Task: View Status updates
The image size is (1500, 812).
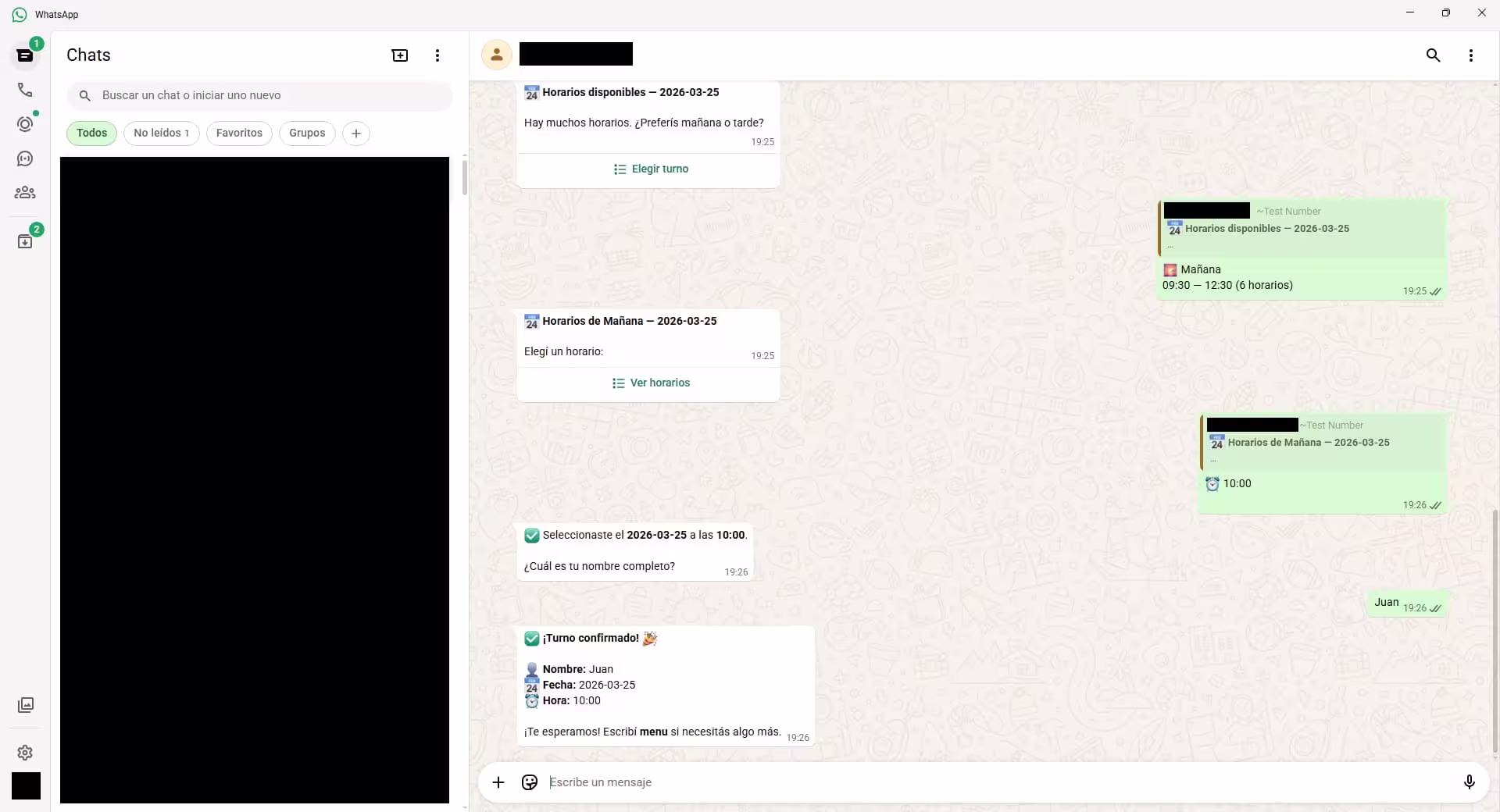Action: click(x=25, y=124)
